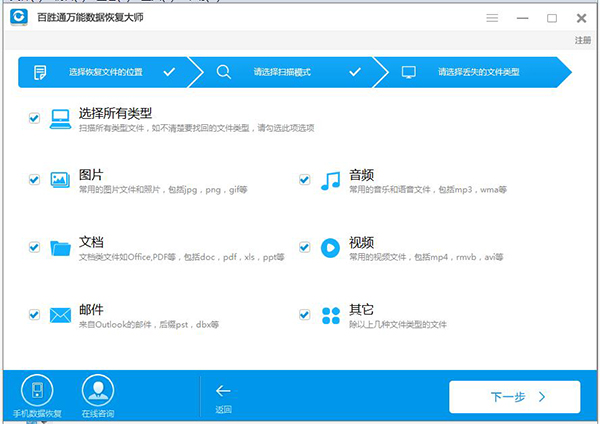Click the 音频 label
The height and width of the screenshot is (424, 600).
(361, 175)
